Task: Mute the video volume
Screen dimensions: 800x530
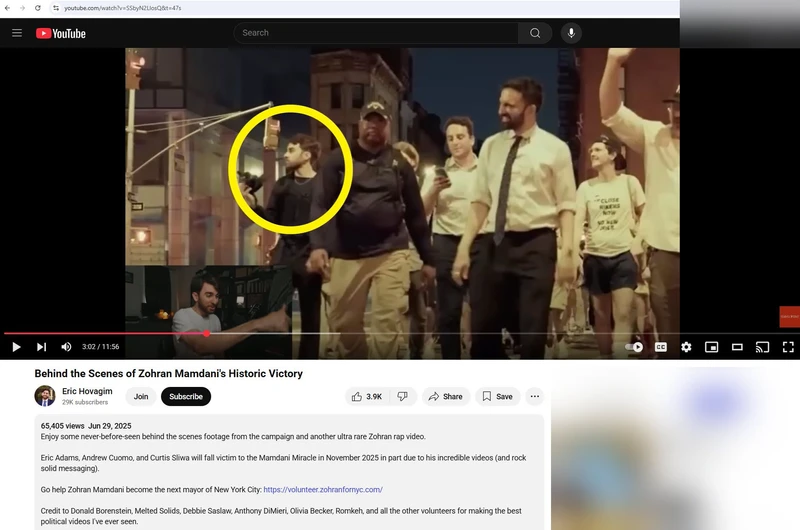Action: (x=66, y=347)
